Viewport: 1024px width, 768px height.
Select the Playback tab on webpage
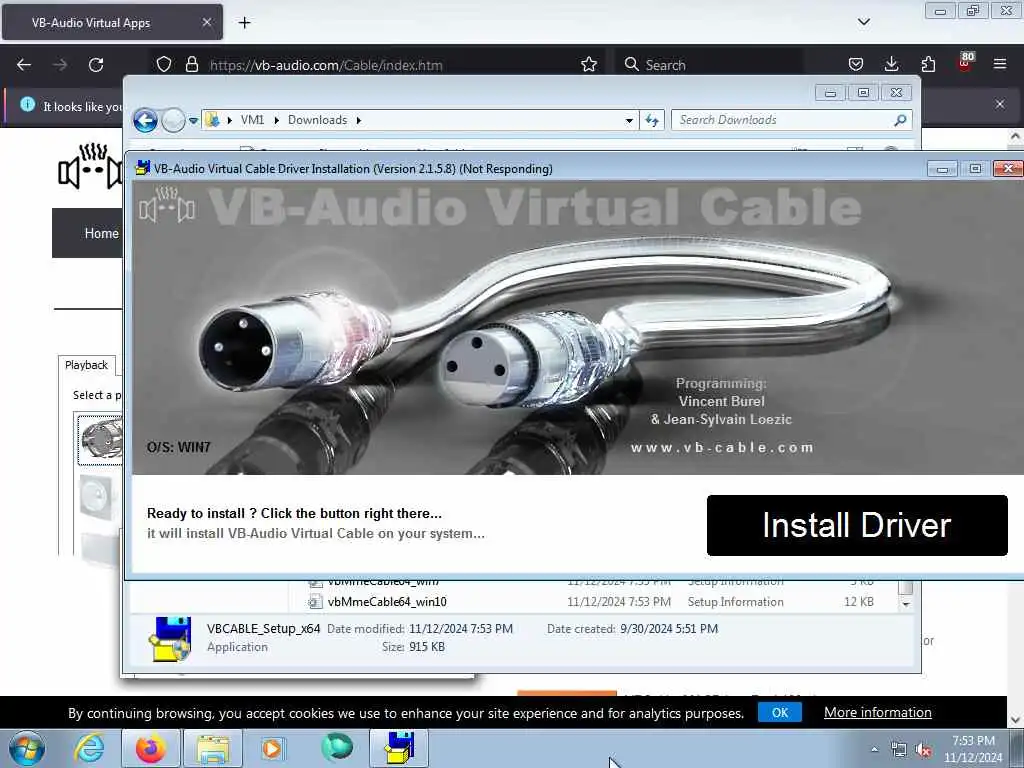coord(86,365)
